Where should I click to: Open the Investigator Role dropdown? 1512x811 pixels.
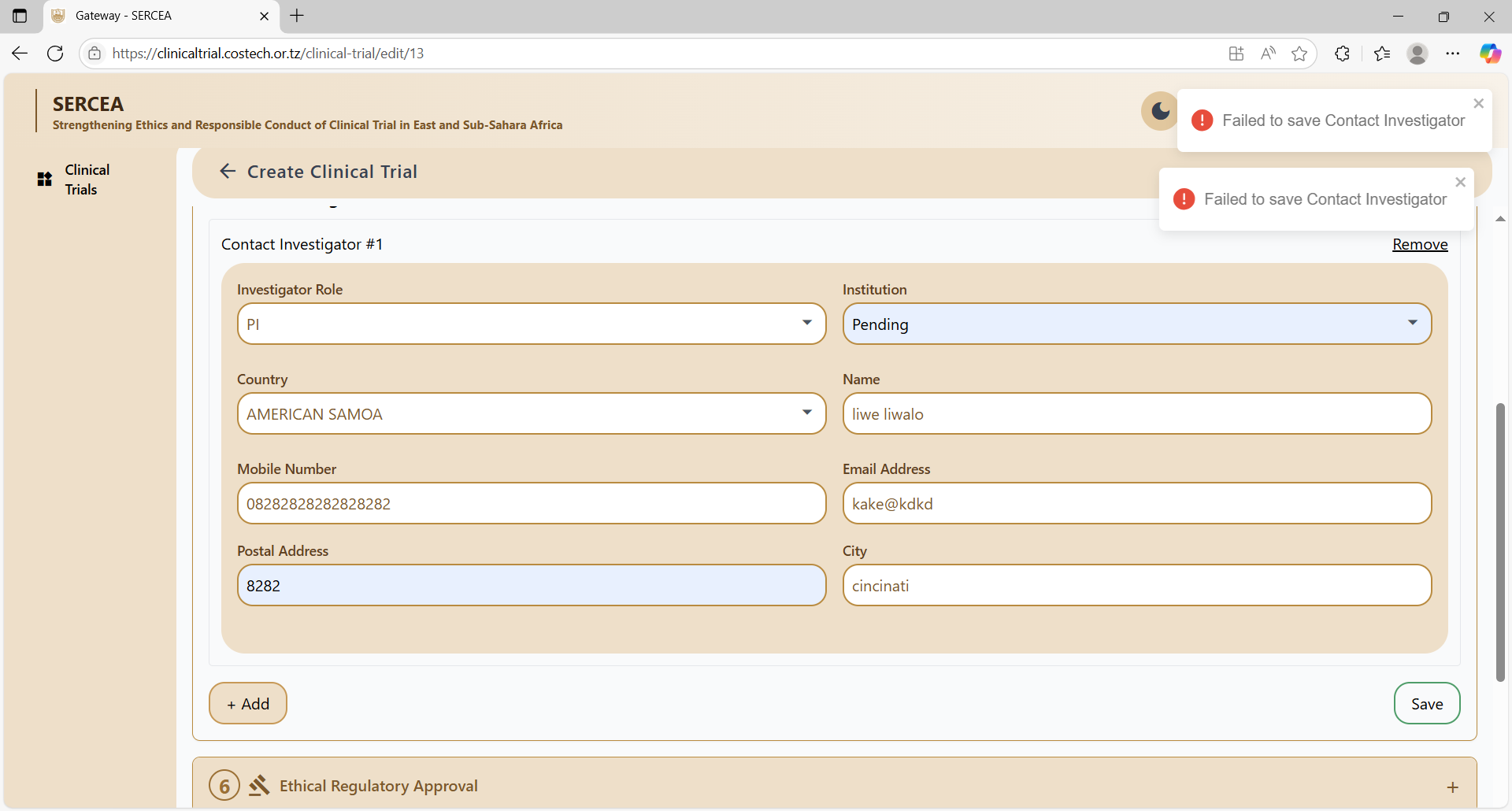pyautogui.click(x=532, y=324)
